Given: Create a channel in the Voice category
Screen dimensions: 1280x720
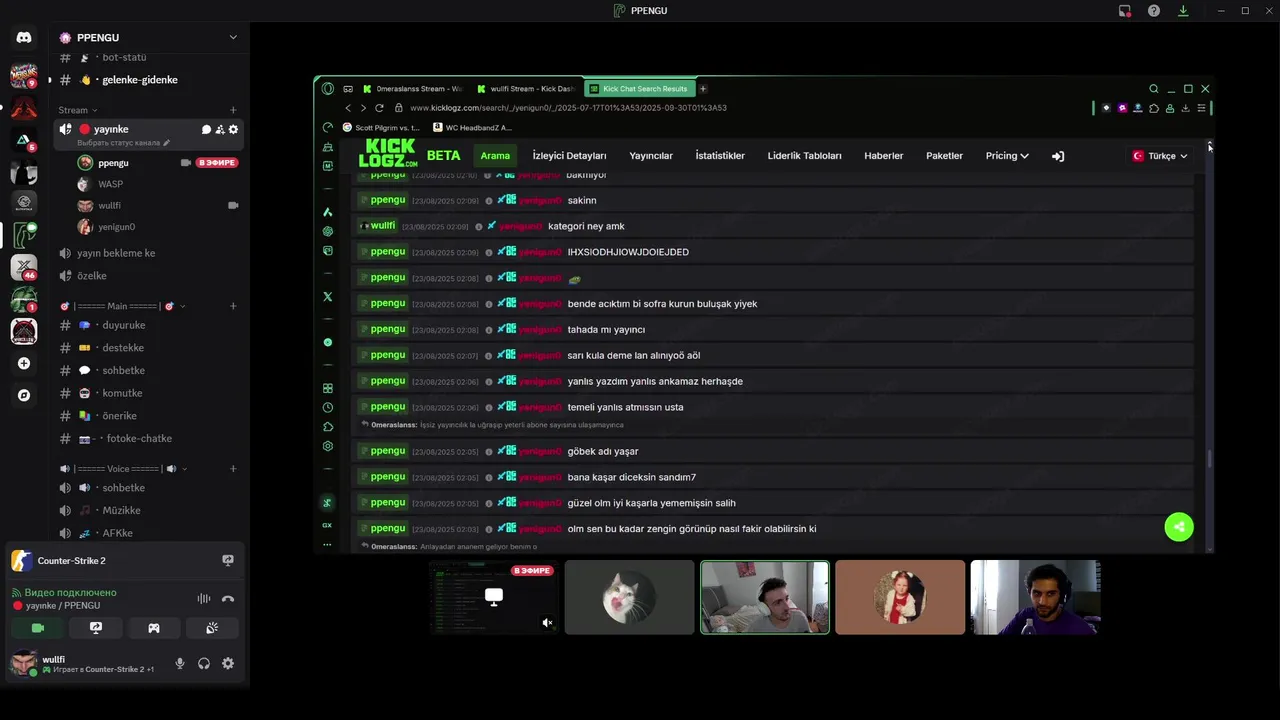Looking at the screenshot, I should tap(233, 468).
